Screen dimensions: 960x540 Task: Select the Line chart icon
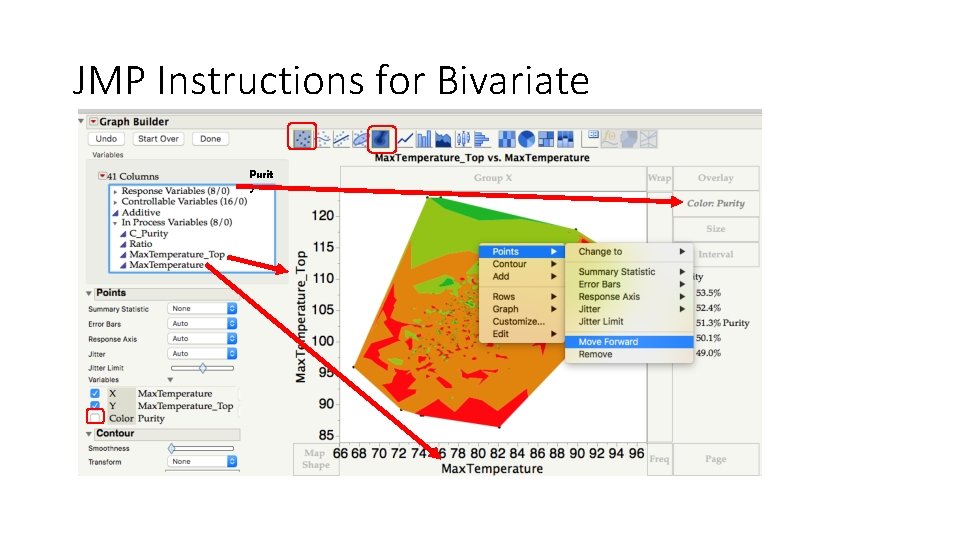tap(405, 140)
